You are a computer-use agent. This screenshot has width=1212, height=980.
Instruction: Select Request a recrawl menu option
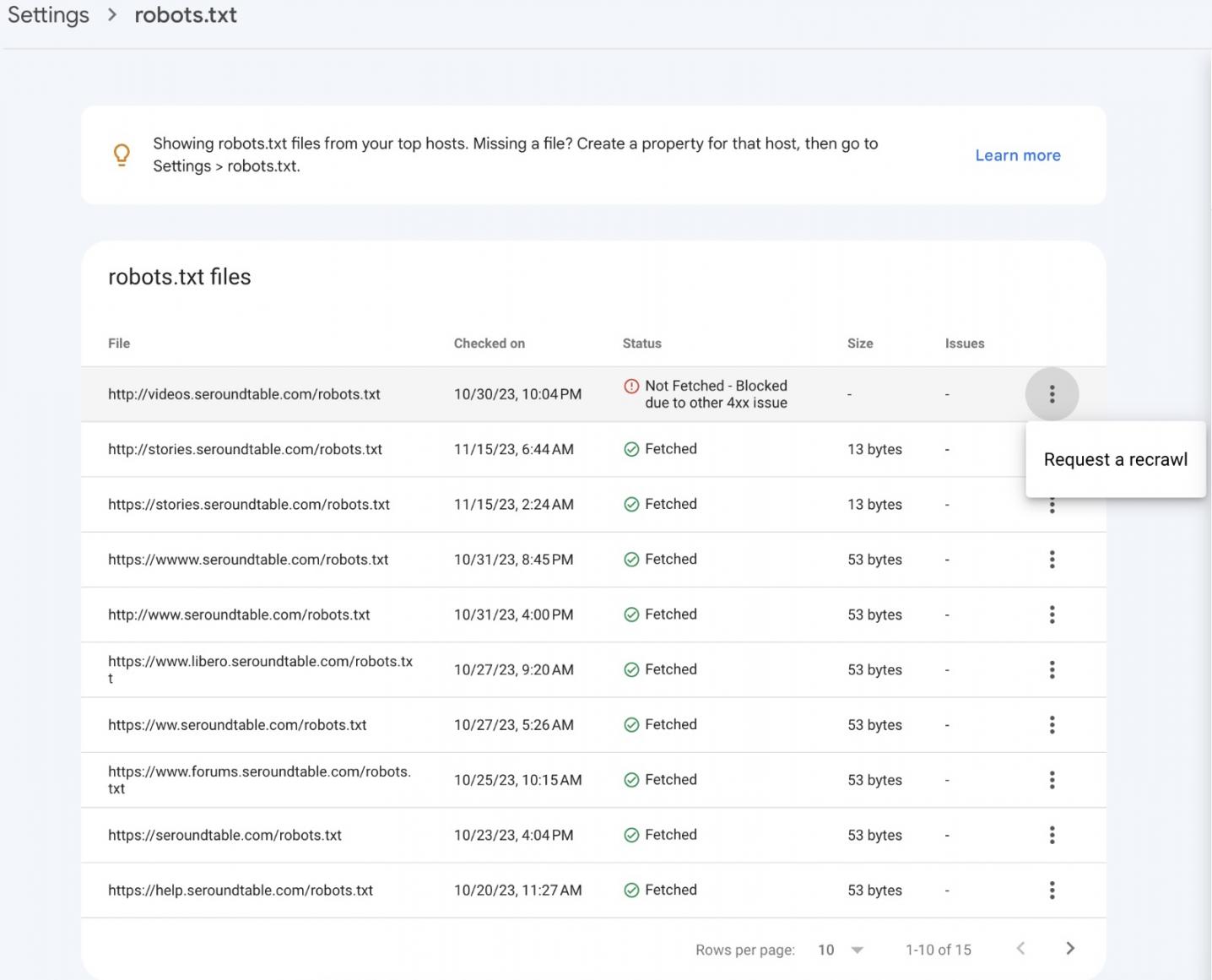point(1115,459)
